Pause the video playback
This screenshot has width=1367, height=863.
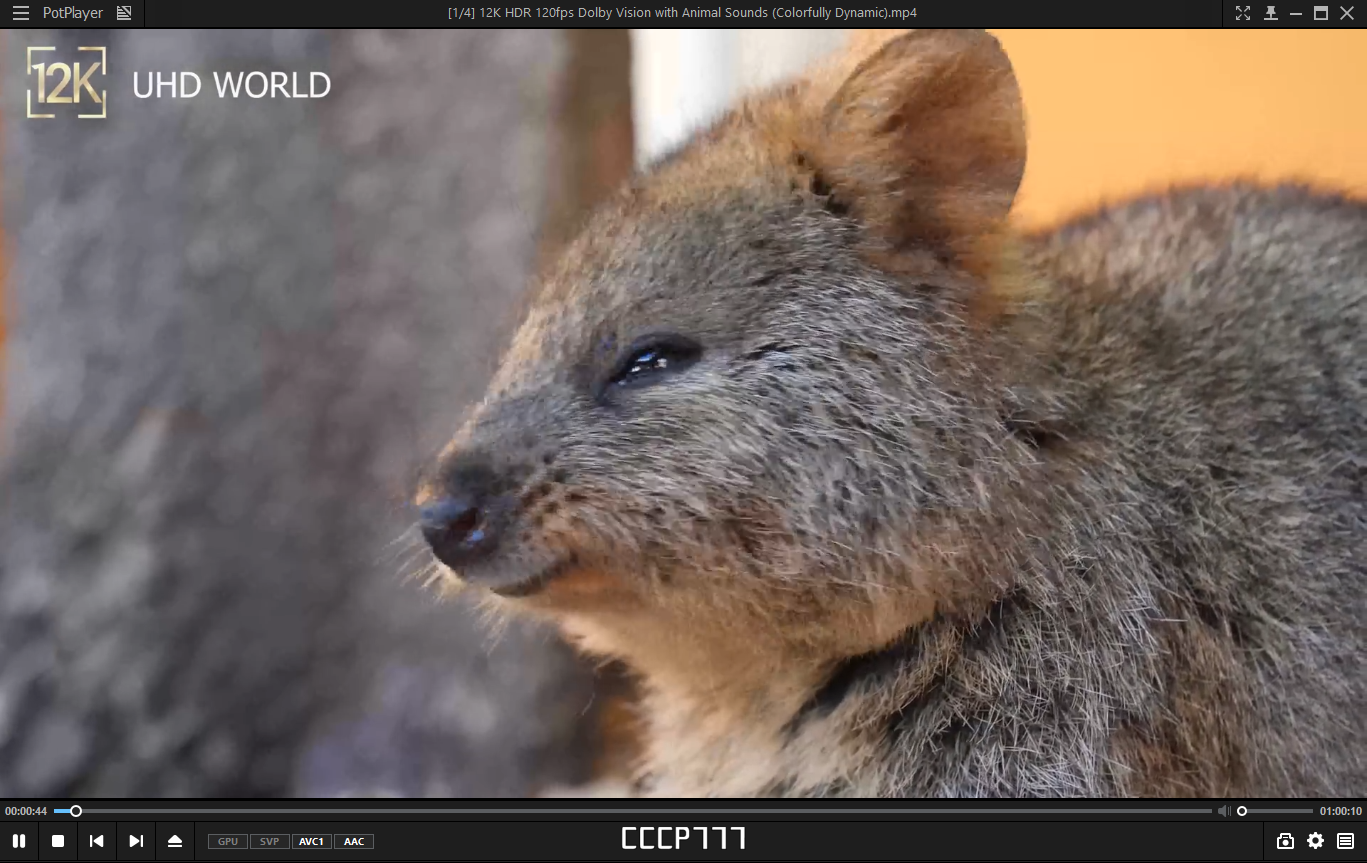click(x=19, y=841)
